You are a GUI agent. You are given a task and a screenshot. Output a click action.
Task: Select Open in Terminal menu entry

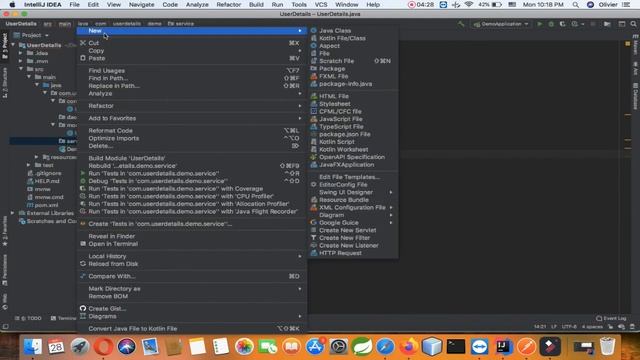(192, 244)
